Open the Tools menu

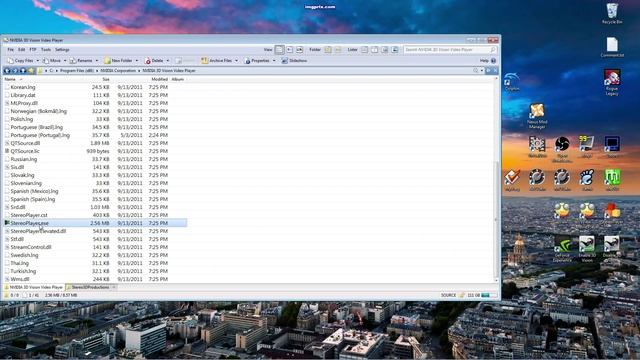46,49
